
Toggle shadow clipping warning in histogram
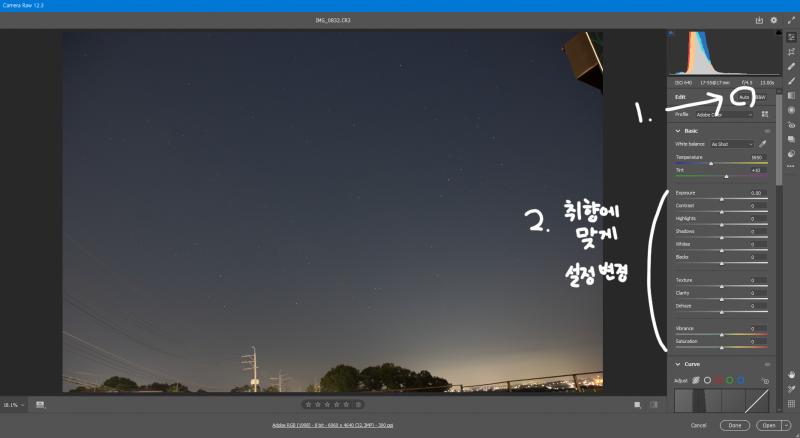tap(671, 33)
